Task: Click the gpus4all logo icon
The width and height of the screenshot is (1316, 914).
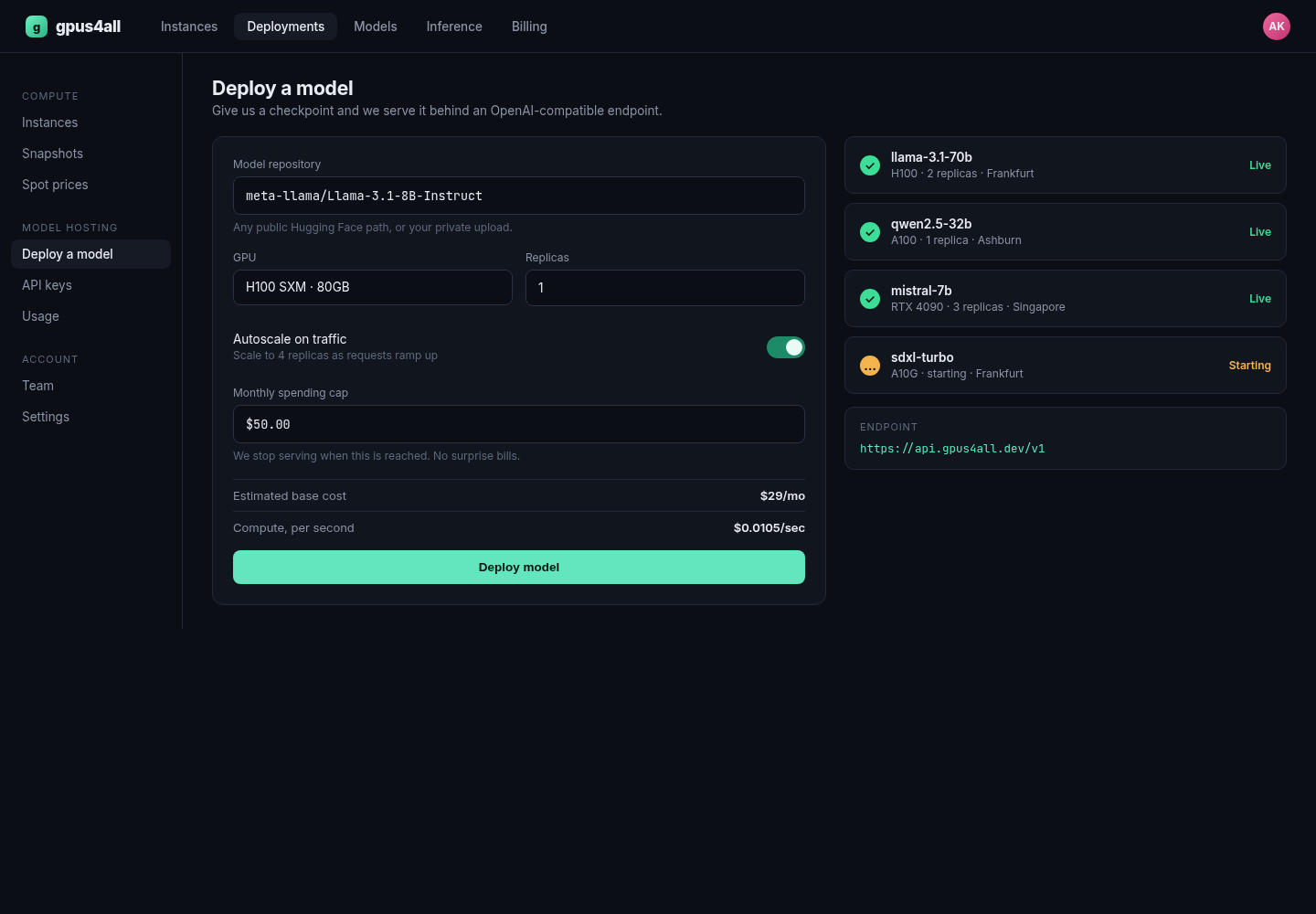Action: (x=37, y=27)
